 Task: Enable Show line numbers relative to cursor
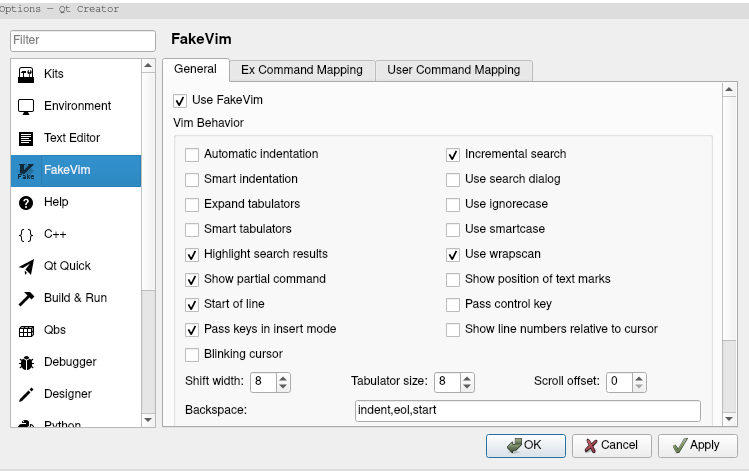[453, 330]
